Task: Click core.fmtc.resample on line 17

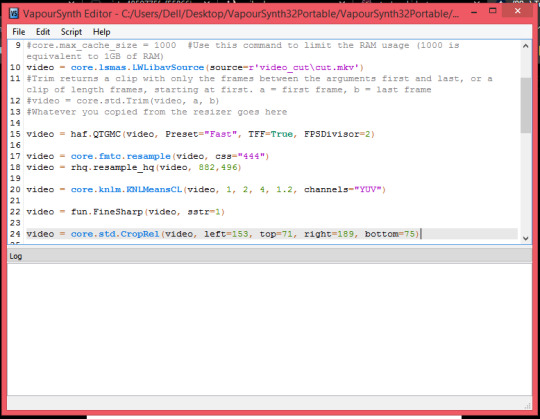Action: tap(121, 156)
